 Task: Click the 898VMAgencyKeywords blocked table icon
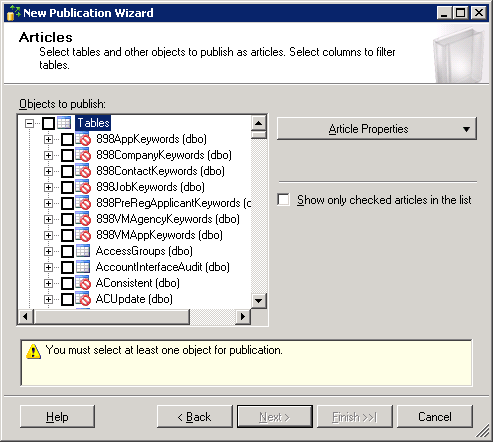(83, 219)
